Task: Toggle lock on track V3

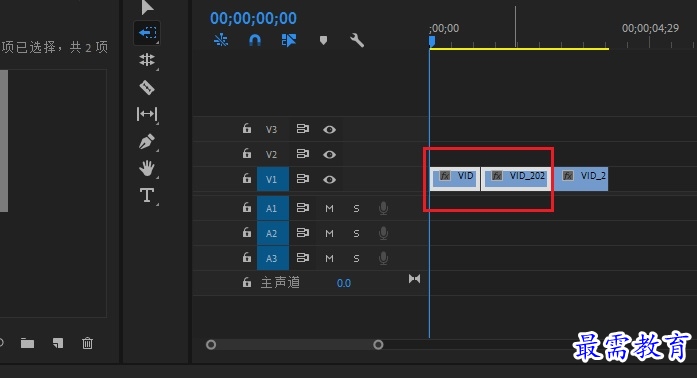Action: tap(247, 129)
